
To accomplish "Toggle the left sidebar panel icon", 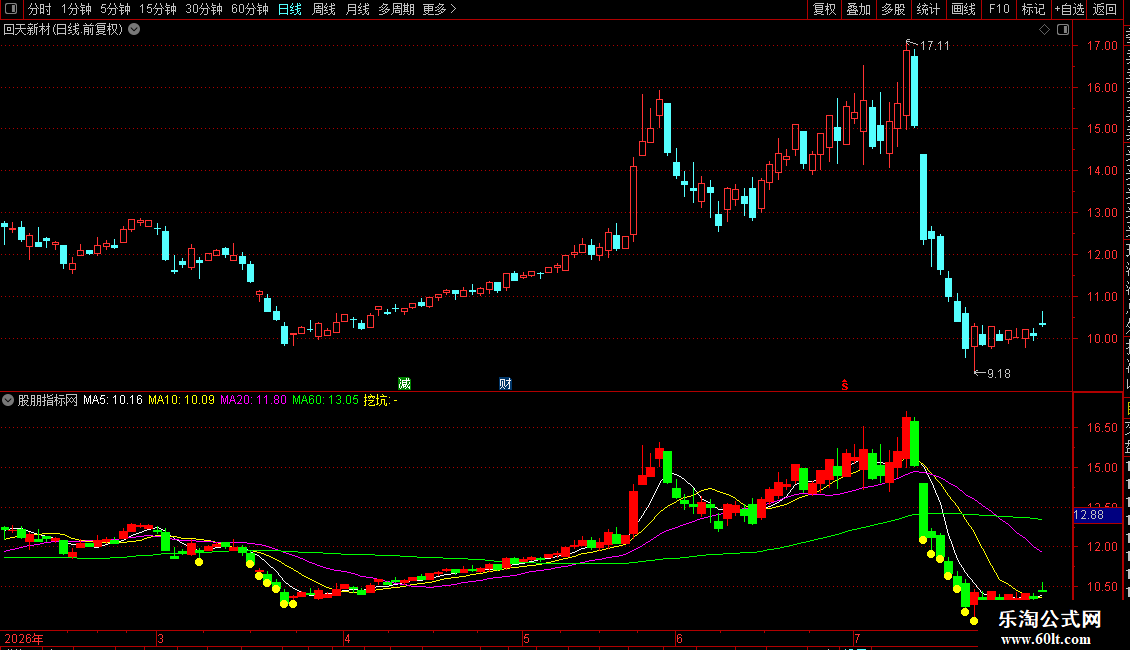I will coord(11,9).
